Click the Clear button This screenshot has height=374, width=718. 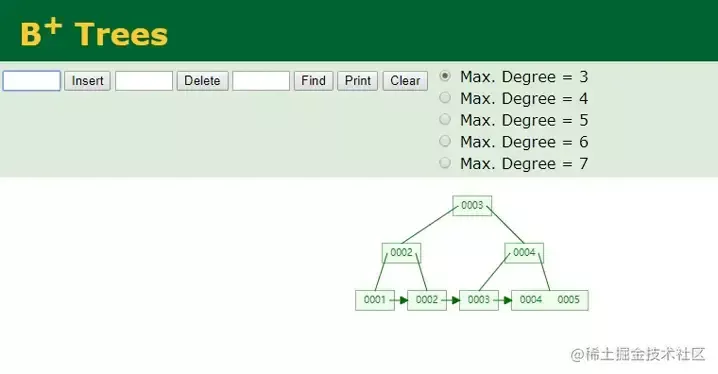pyautogui.click(x=405, y=81)
